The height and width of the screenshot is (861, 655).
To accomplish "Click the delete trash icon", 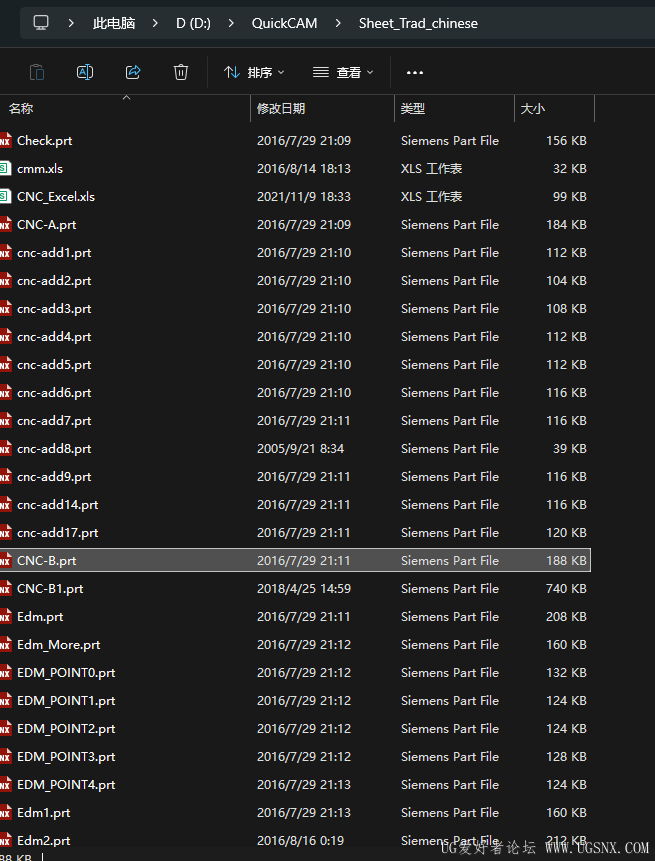I will (181, 72).
